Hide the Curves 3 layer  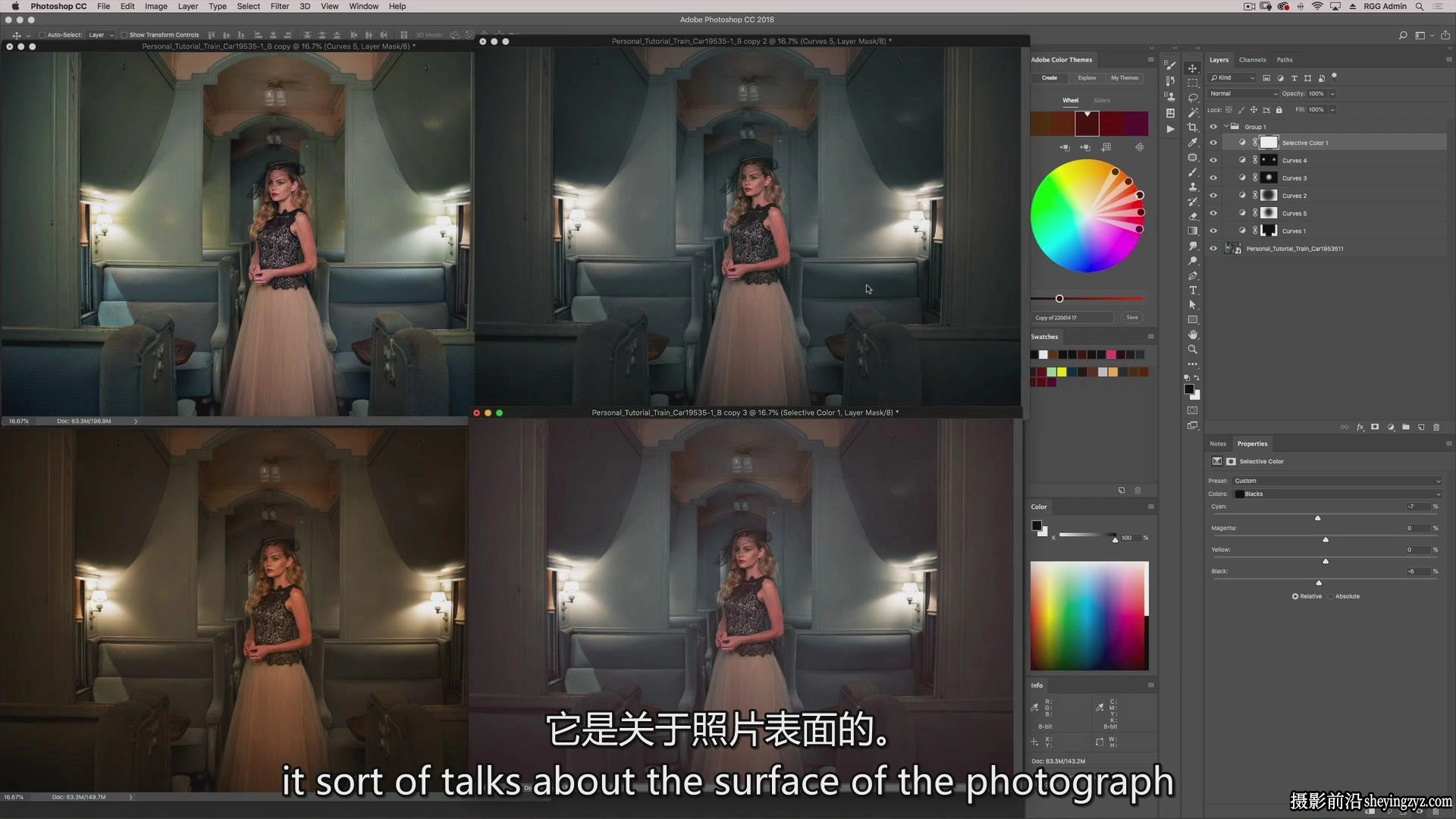coord(1213,177)
